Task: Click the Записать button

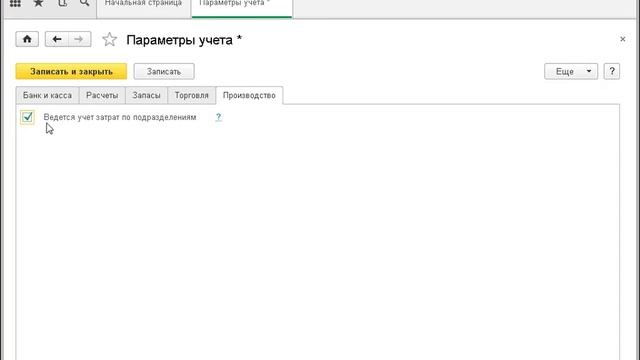Action: pyautogui.click(x=164, y=71)
